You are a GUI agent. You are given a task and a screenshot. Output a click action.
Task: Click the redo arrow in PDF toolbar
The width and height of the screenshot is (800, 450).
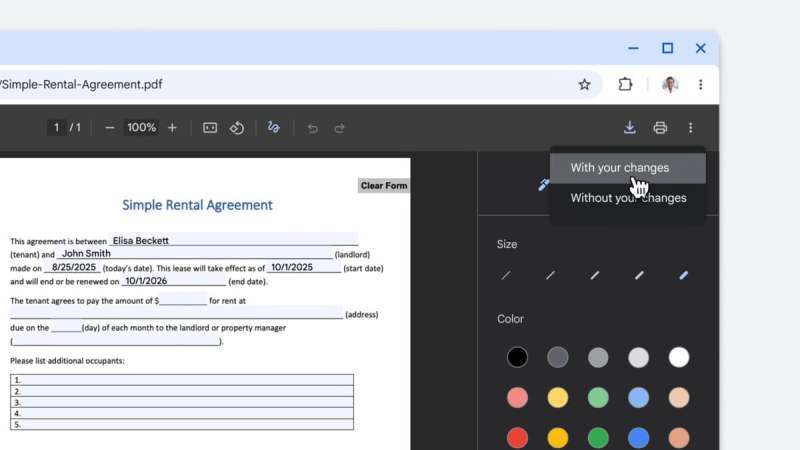pyautogui.click(x=339, y=128)
